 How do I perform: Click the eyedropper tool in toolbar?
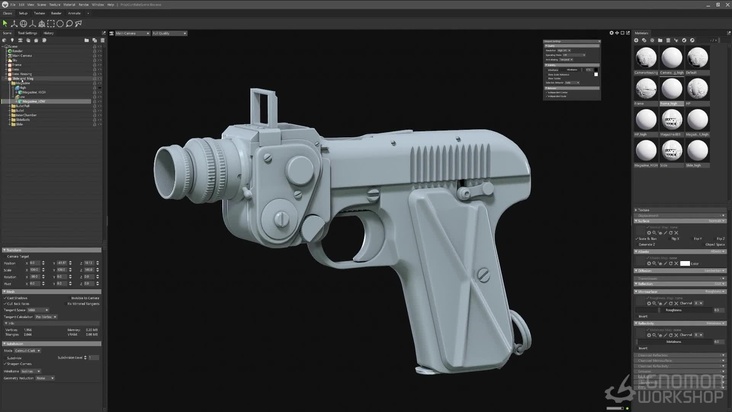79,22
